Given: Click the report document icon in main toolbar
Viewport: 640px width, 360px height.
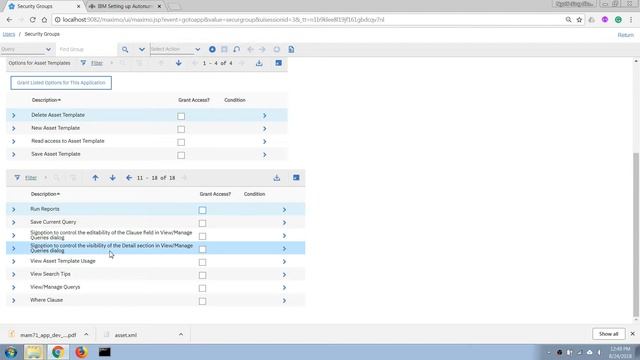Looking at the screenshot, I should (291, 49).
